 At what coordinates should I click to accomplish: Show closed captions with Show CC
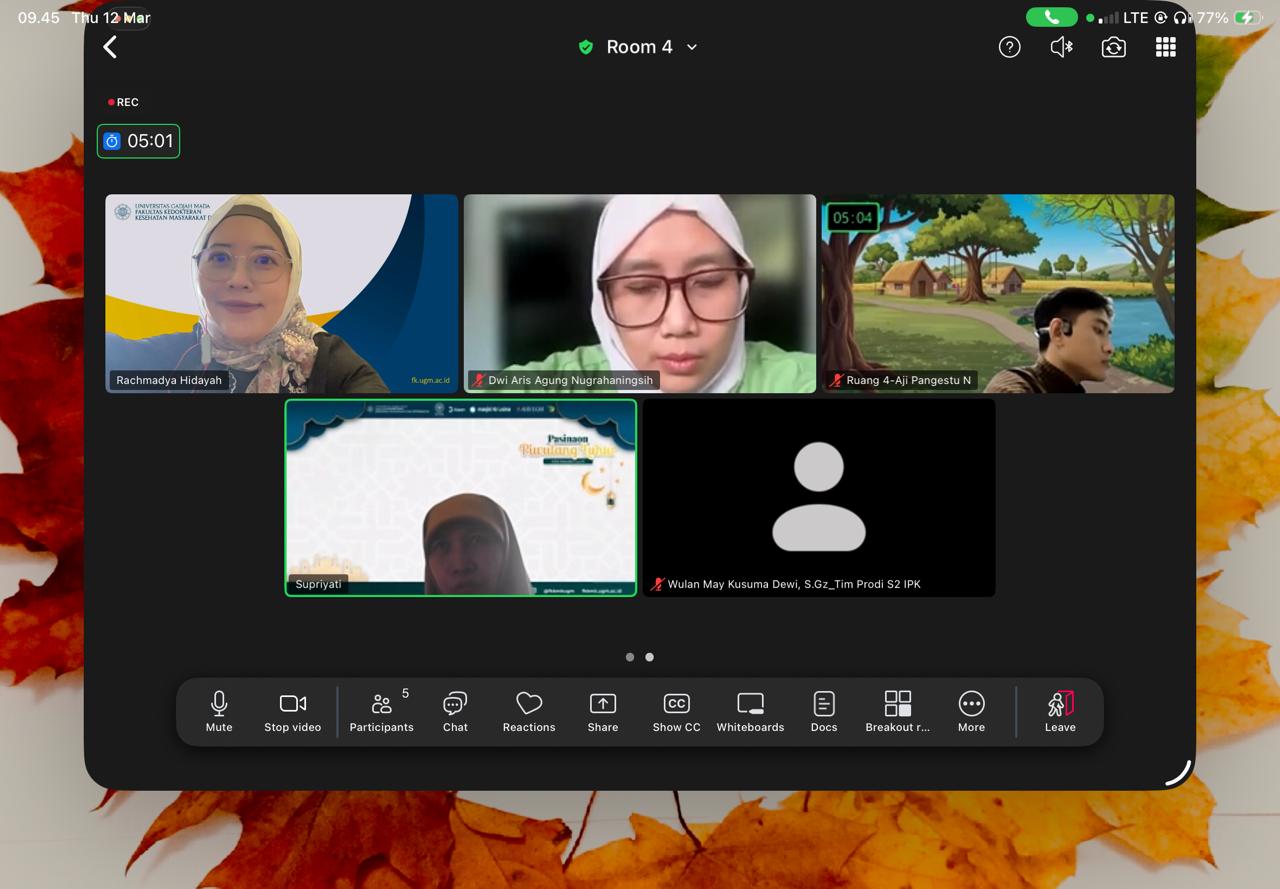point(676,711)
